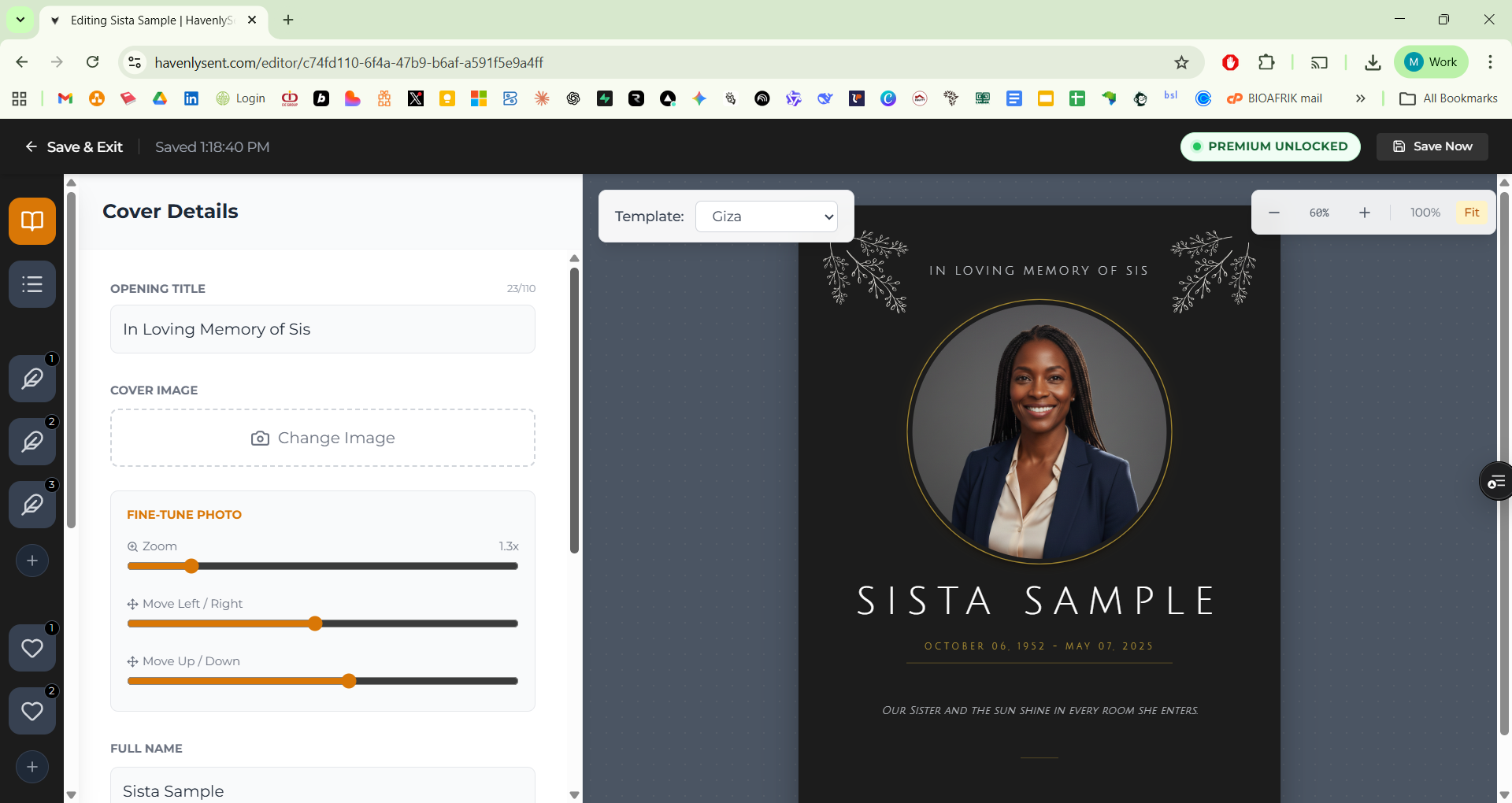Select feather page 3 in sidebar
The height and width of the screenshot is (803, 1512).
[x=32, y=505]
